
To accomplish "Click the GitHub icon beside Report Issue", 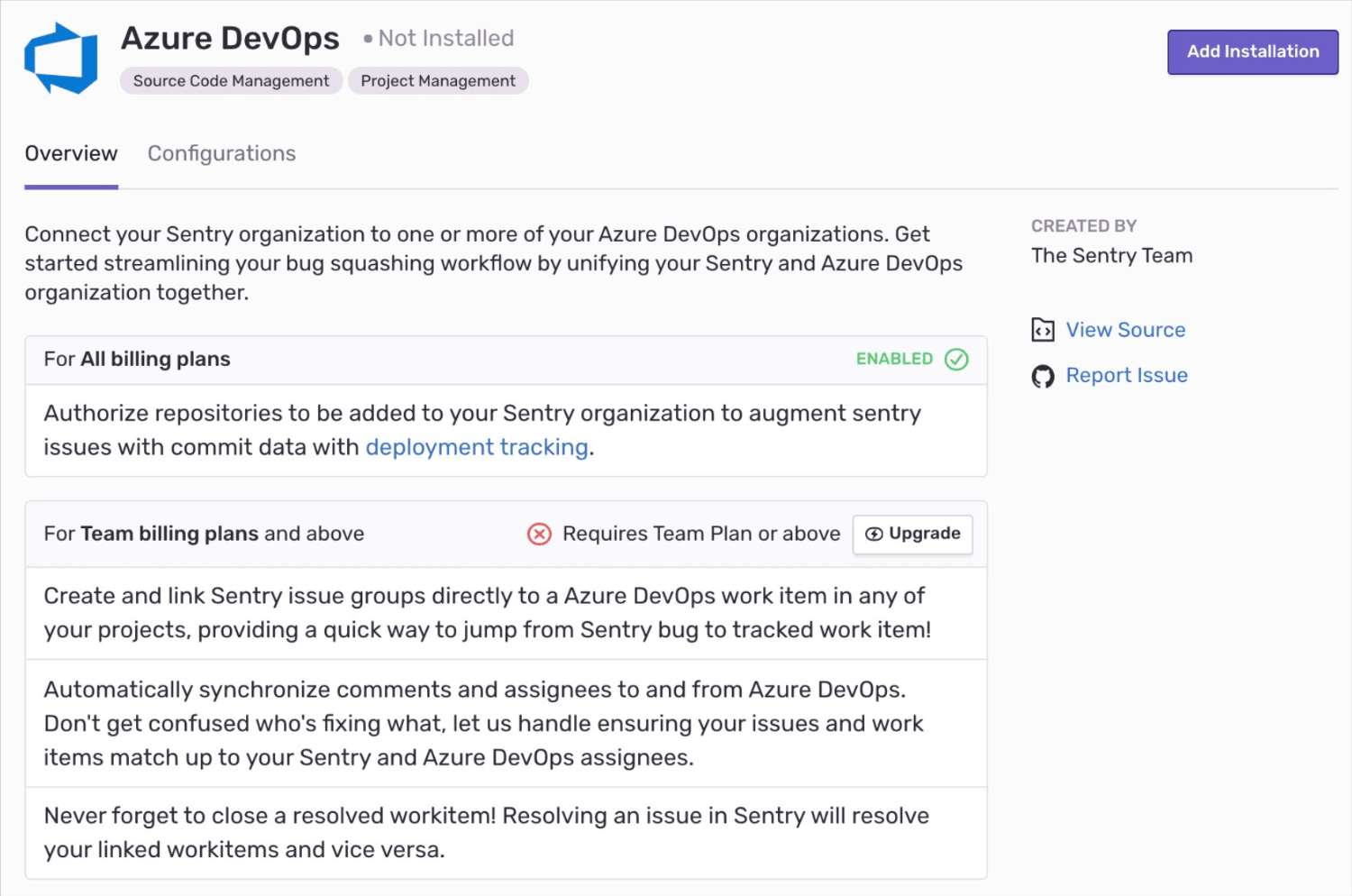I will [x=1043, y=376].
